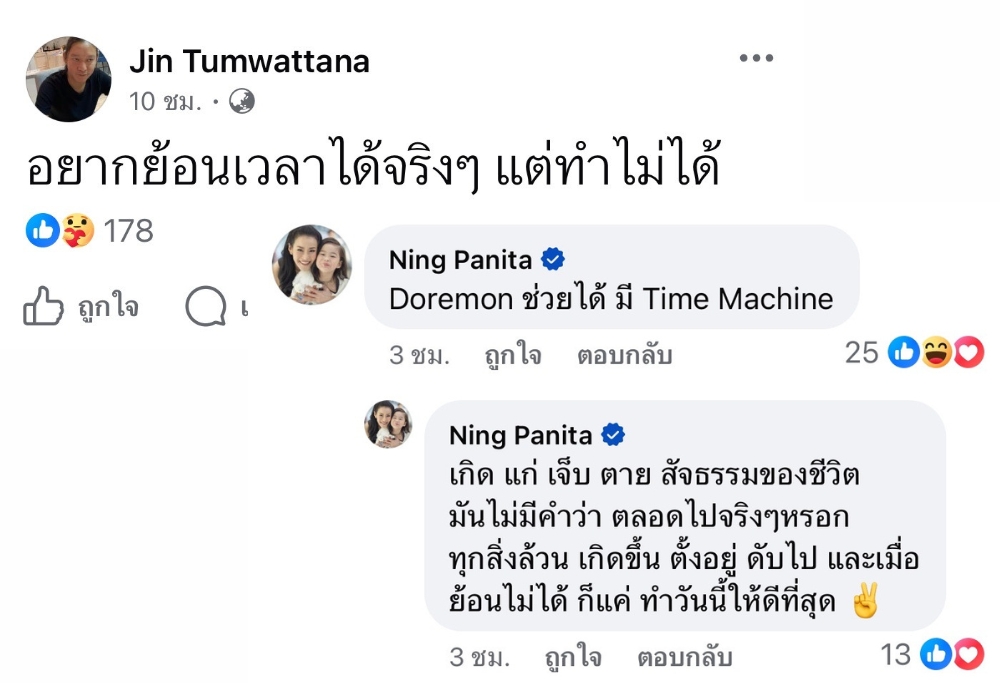
Task: Open the post's three-dot options menu
Action: tap(756, 59)
